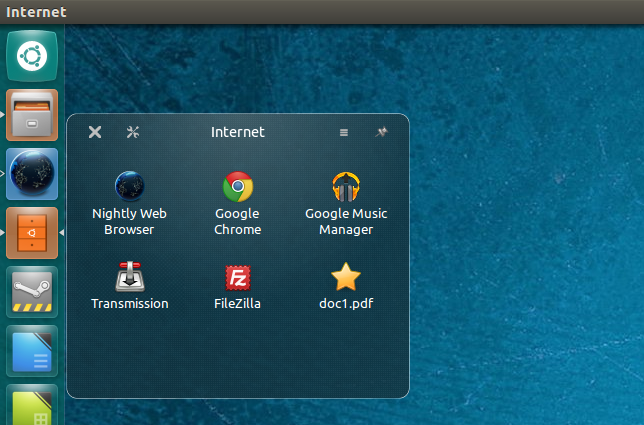Launch Nightly globe icon in the launcher
The height and width of the screenshot is (425, 644).
[32, 174]
